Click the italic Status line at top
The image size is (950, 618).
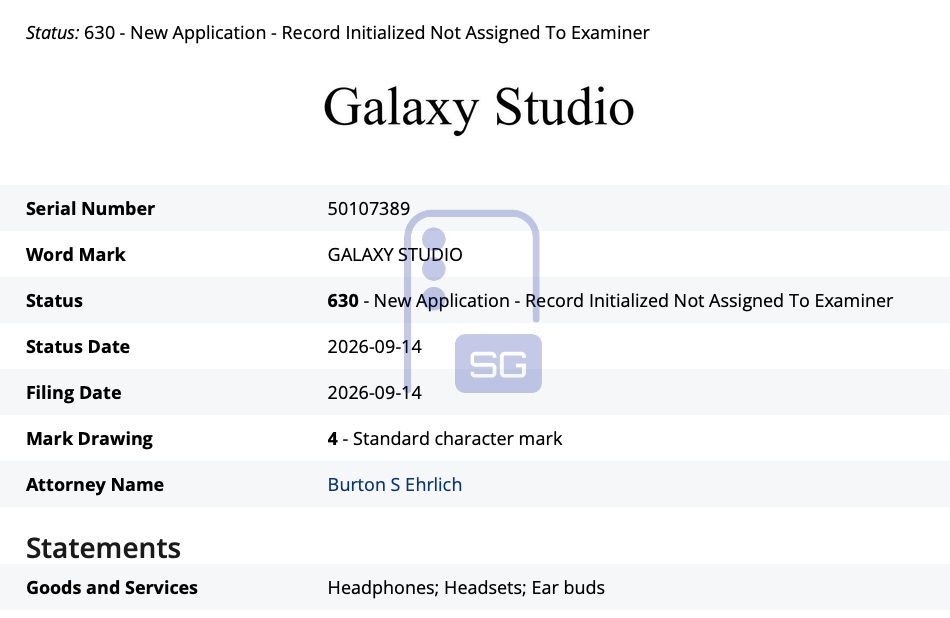coord(337,33)
